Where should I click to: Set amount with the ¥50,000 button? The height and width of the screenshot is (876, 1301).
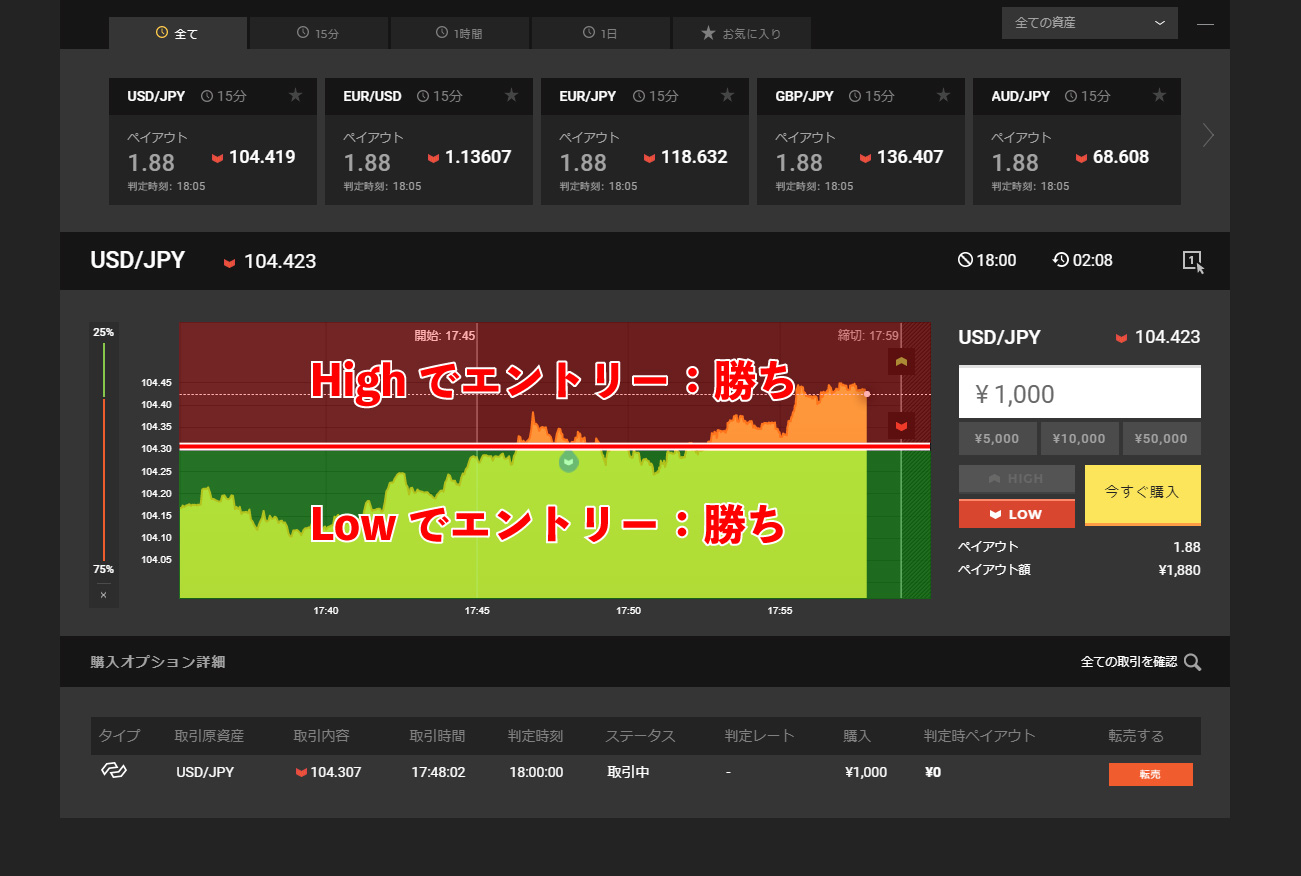[1162, 439]
